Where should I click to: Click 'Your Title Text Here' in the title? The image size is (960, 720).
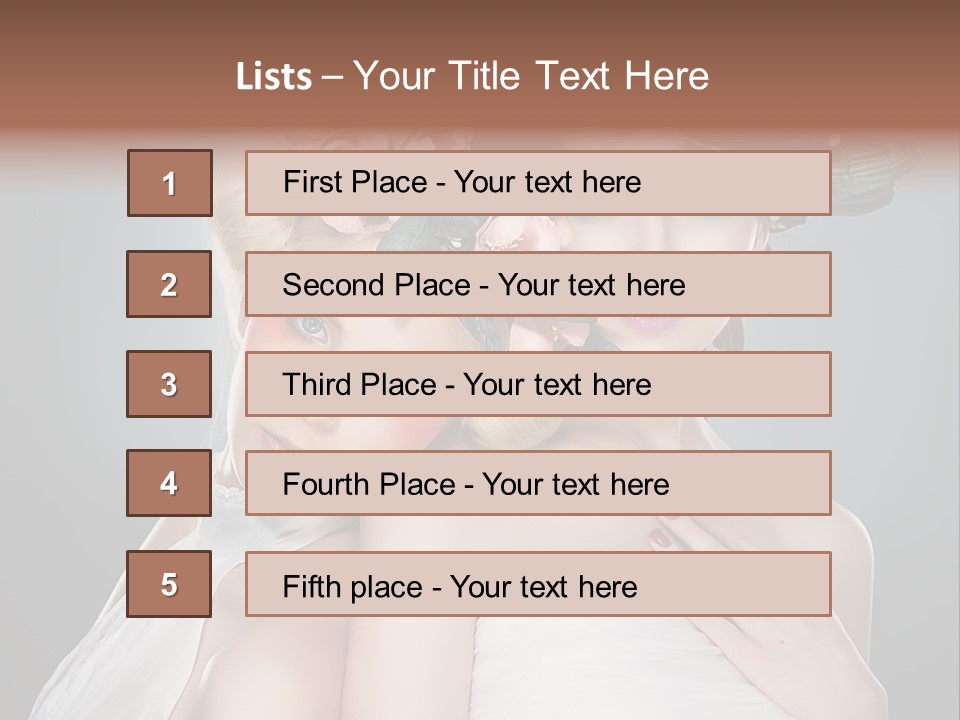pyautogui.click(x=531, y=77)
